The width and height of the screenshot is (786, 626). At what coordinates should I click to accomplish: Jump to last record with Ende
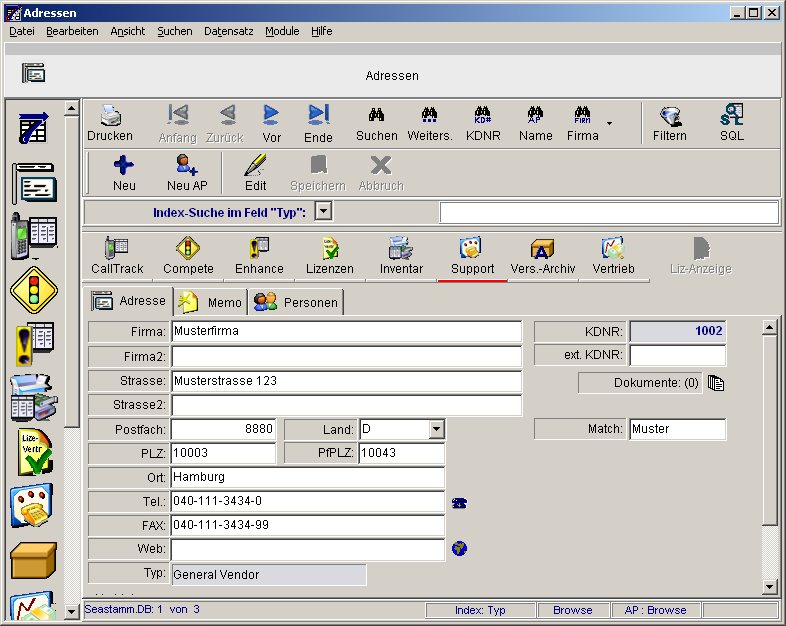pos(318,116)
